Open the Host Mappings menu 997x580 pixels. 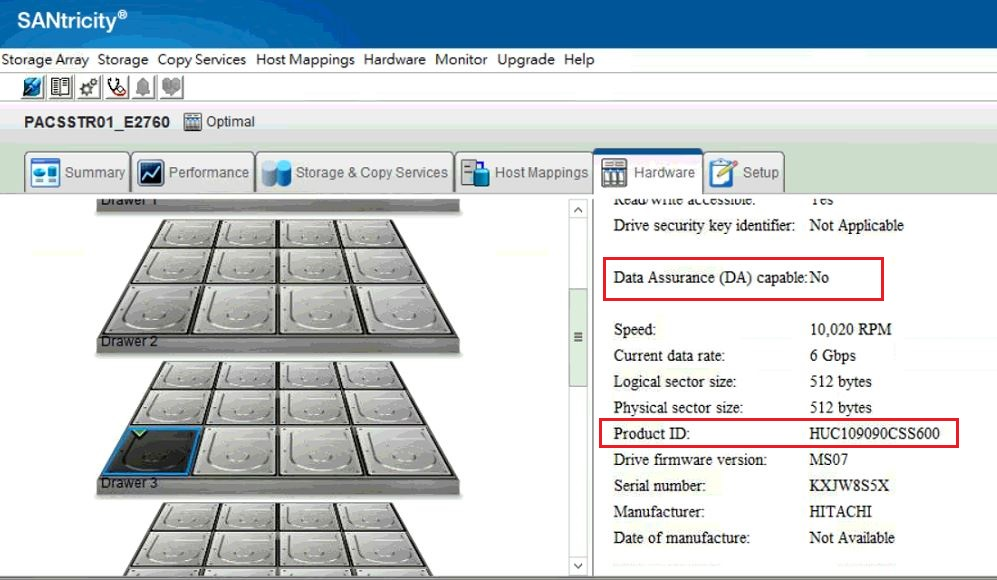[x=305, y=60]
